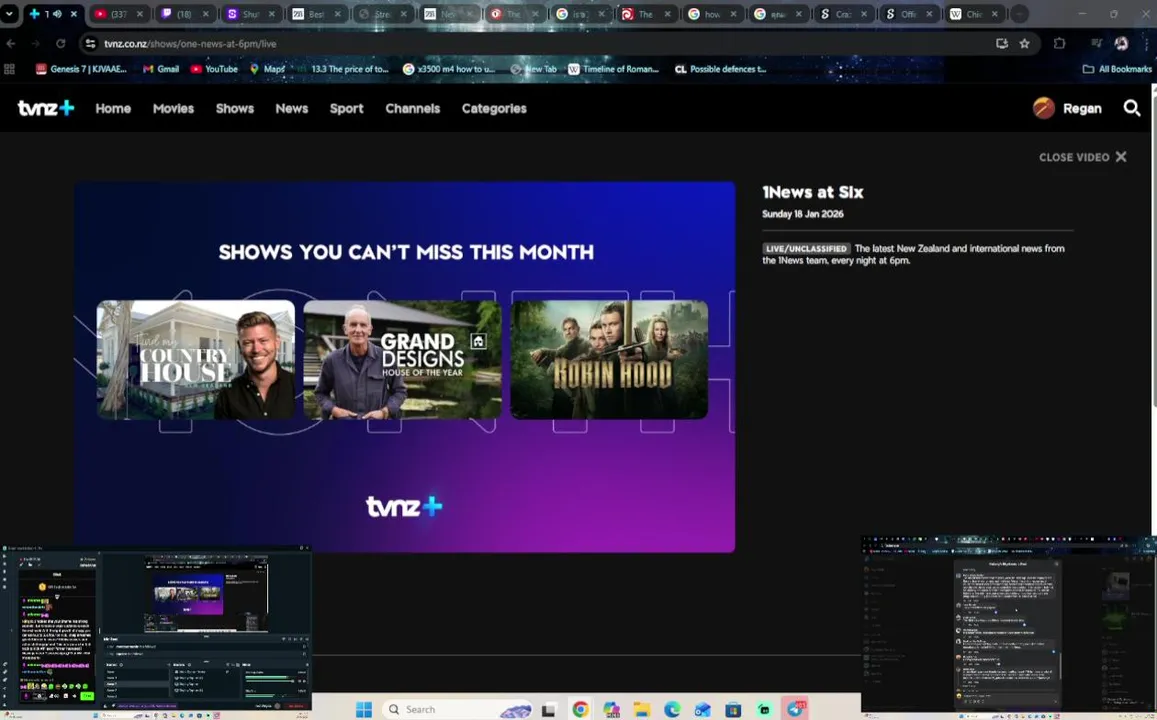Open the TVNZ+ search magnifier

click(x=1131, y=108)
